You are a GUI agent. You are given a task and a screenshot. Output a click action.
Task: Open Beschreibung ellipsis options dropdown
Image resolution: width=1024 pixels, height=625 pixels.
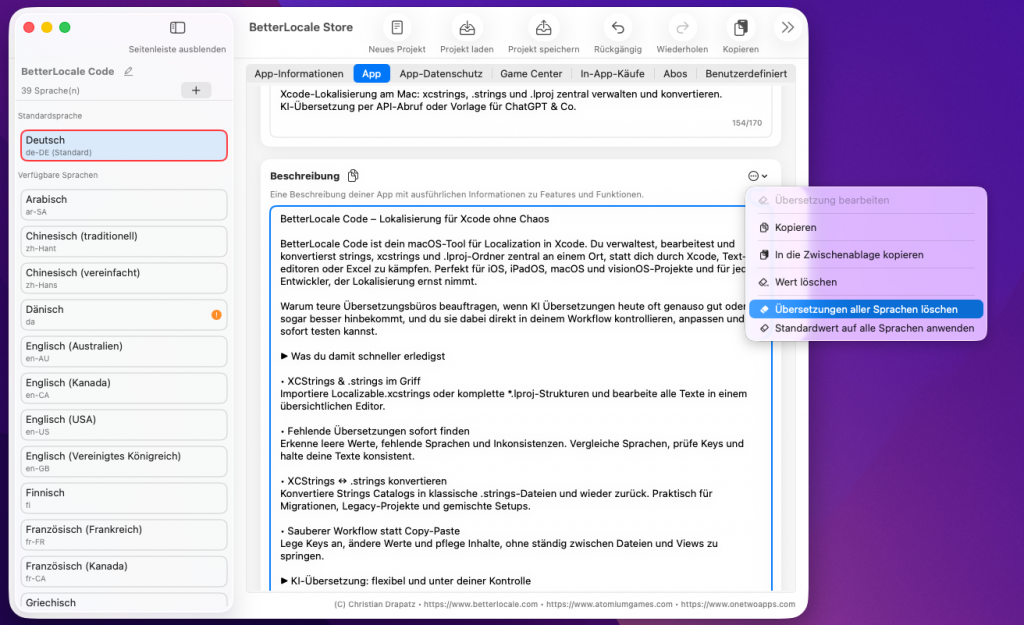[757, 176]
